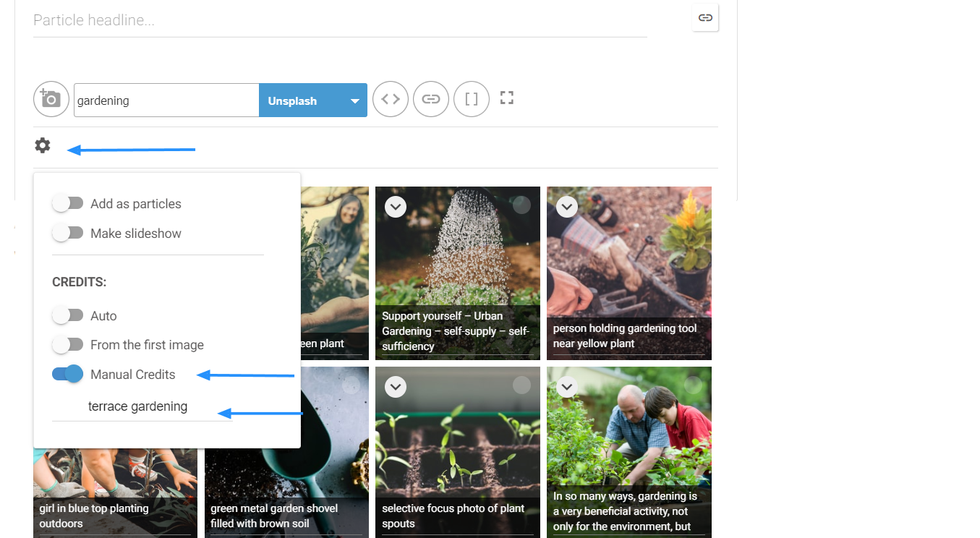Click the link icon beside headline
The height and width of the screenshot is (538, 980).
705,18
